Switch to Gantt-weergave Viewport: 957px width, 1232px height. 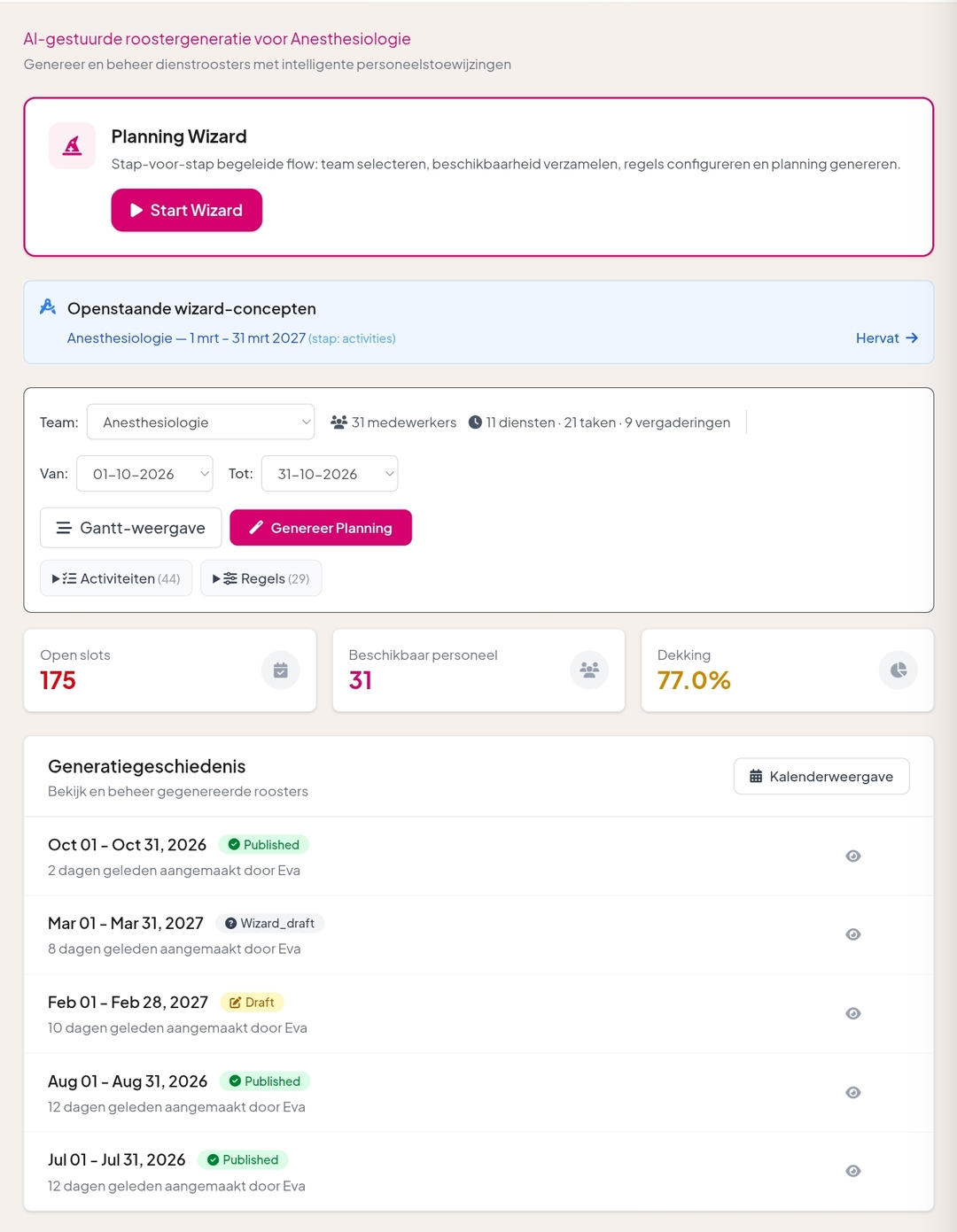(x=131, y=528)
